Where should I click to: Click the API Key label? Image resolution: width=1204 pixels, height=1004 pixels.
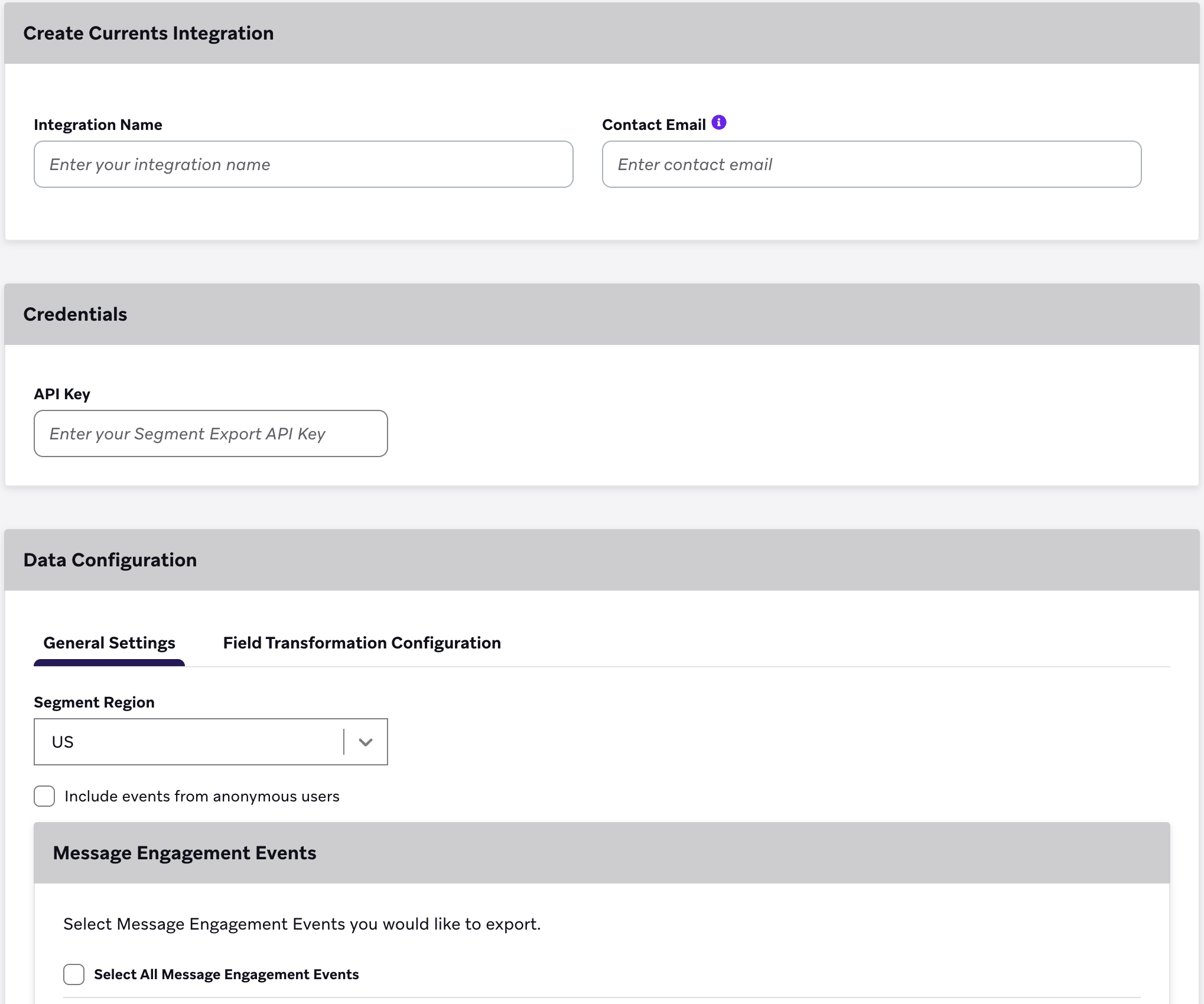(x=62, y=393)
